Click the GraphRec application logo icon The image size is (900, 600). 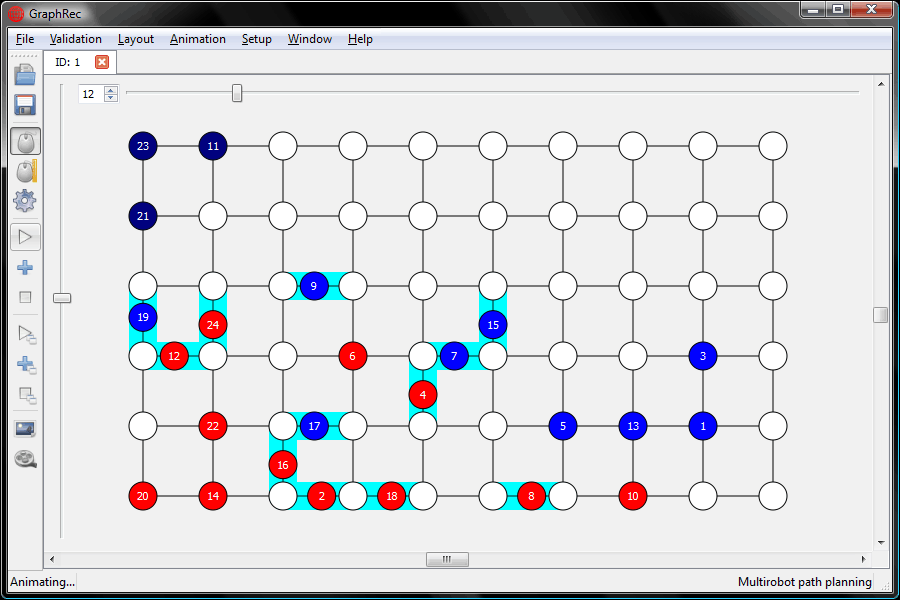click(15, 13)
